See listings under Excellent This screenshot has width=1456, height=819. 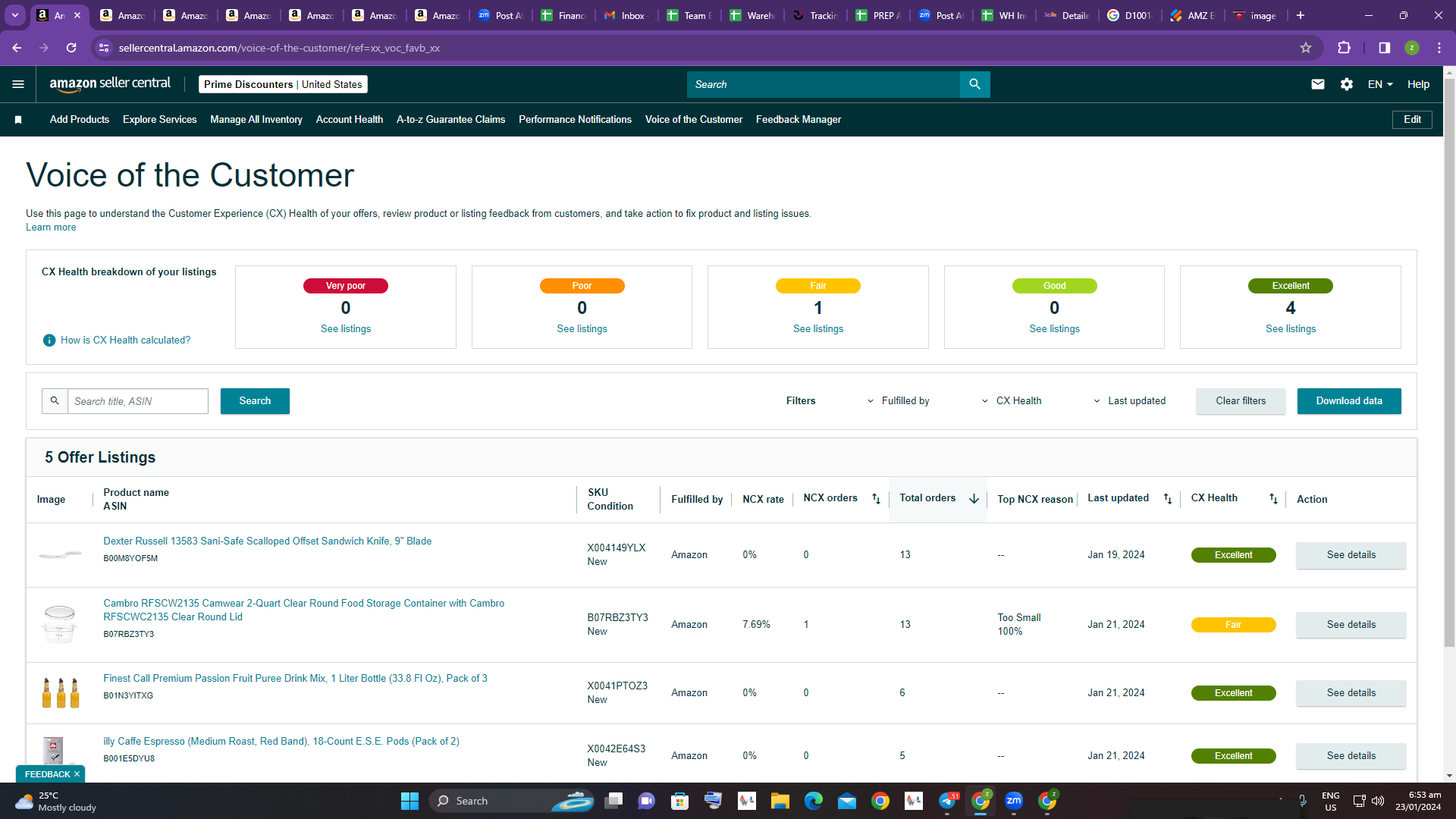pos(1291,329)
